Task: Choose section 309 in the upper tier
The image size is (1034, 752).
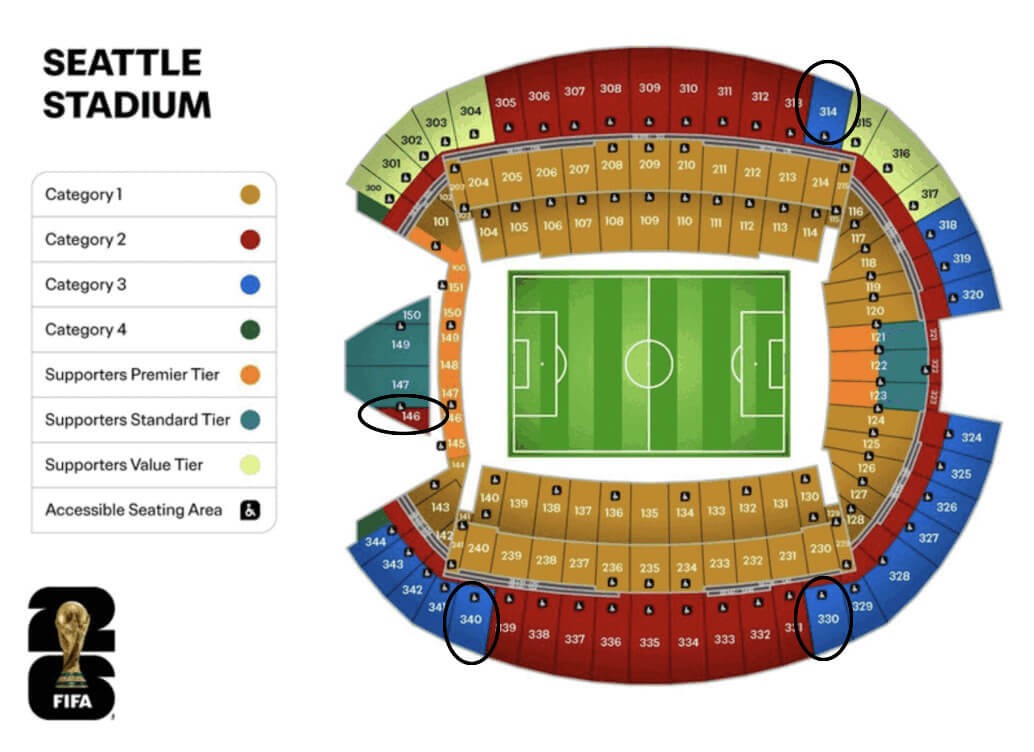Action: [649, 88]
